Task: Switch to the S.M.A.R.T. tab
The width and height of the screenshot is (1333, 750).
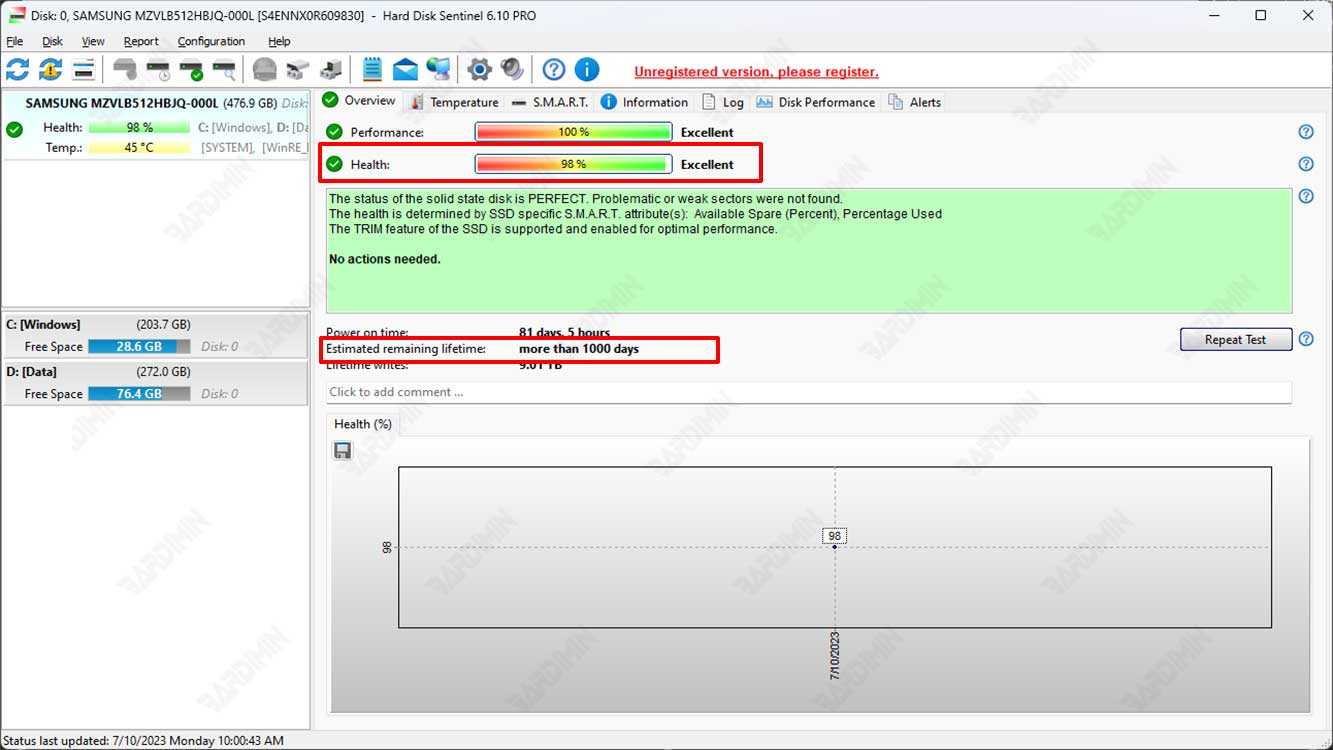Action: pos(549,102)
